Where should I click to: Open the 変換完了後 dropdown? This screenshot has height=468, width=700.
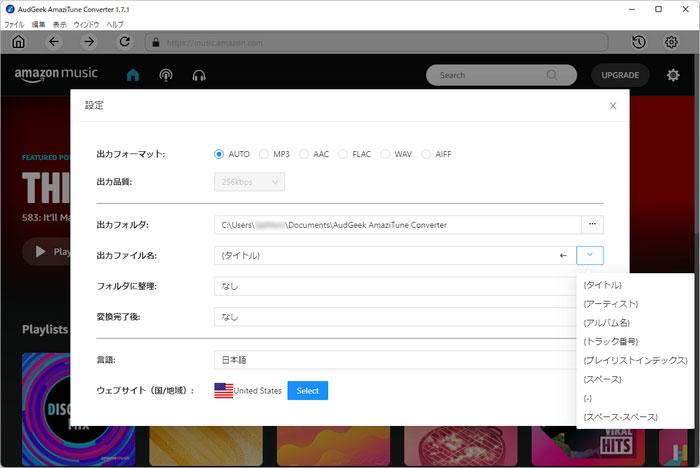click(x=395, y=317)
